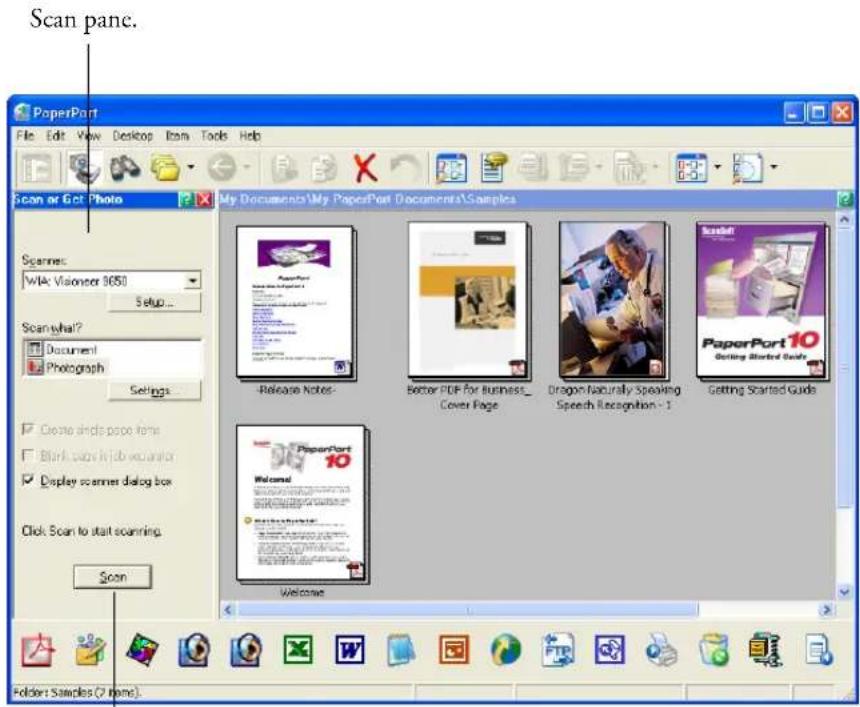Select the Welcome document thumbnail
Image resolution: width=860 pixels, height=707 pixels.
coord(301,503)
